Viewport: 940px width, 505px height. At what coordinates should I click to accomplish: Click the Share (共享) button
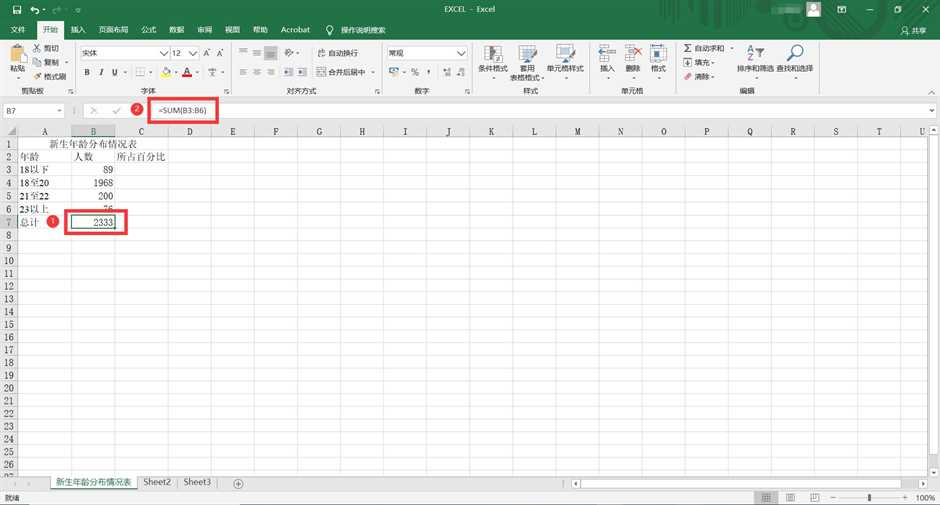[x=914, y=30]
